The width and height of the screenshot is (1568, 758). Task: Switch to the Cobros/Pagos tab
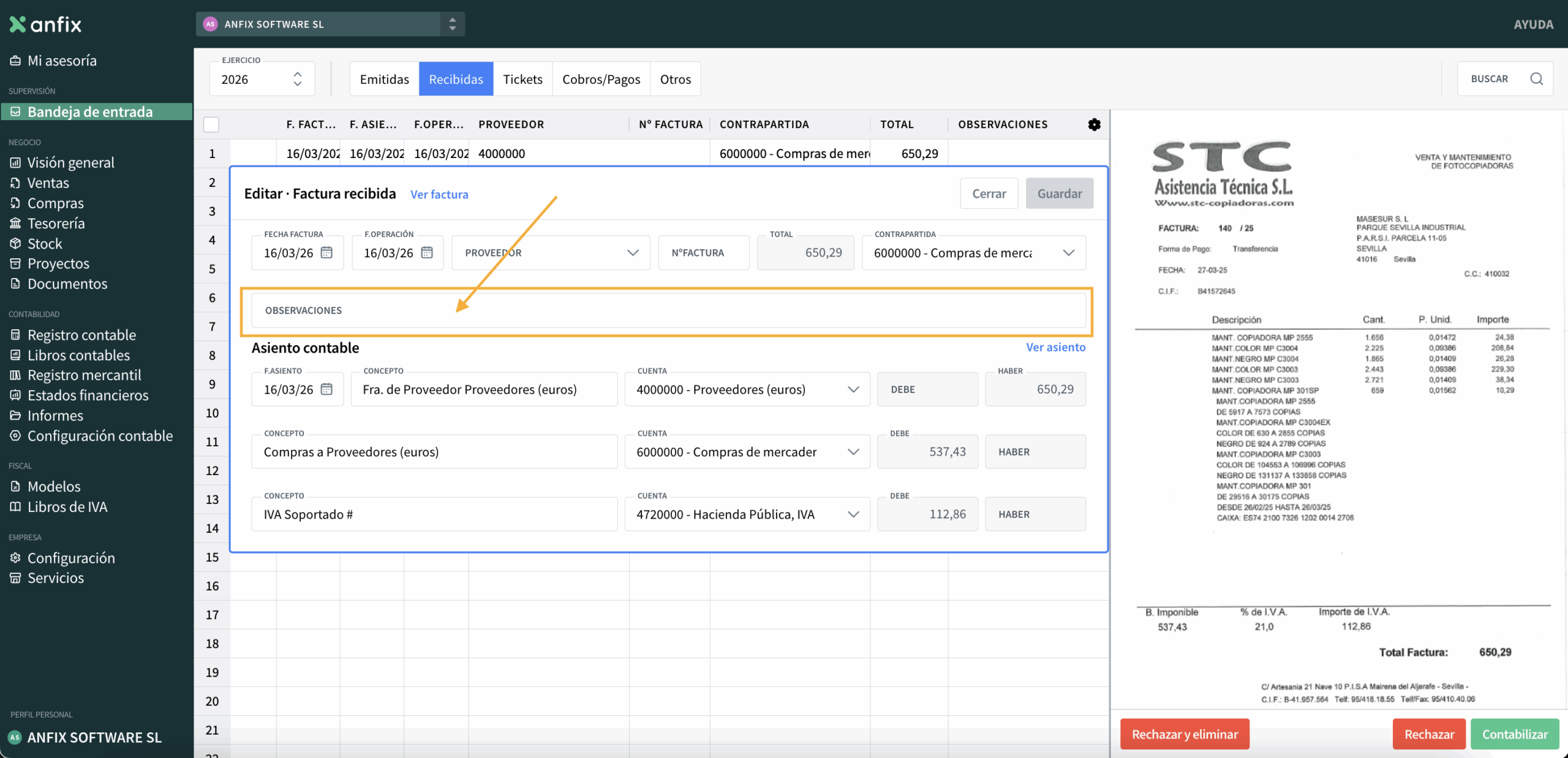click(x=601, y=79)
